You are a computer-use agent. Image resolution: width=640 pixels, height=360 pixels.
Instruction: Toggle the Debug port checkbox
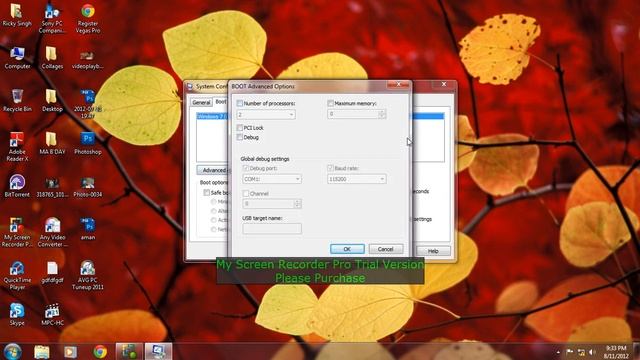tap(246, 168)
